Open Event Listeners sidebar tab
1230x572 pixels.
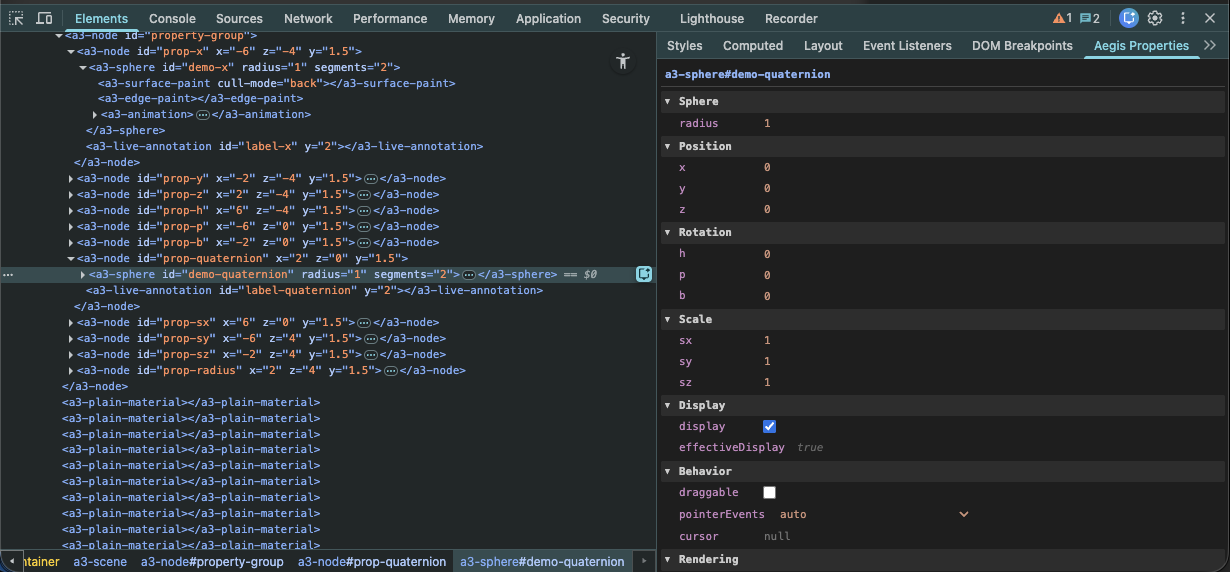click(907, 45)
